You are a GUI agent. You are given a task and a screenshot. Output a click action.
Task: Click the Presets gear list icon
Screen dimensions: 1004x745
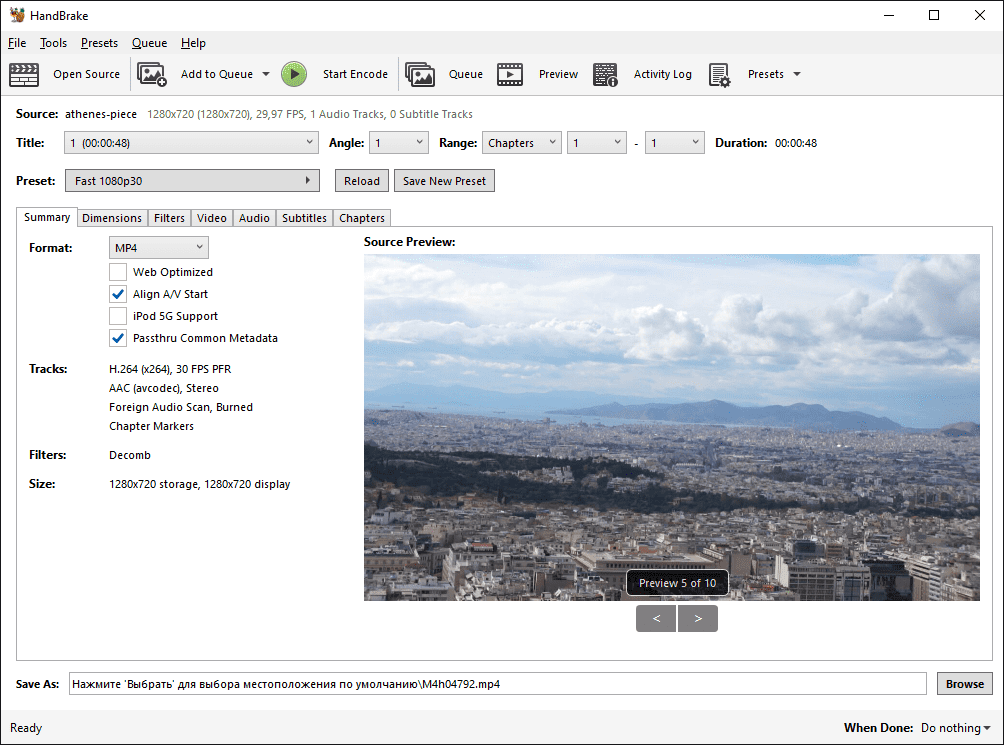point(719,74)
